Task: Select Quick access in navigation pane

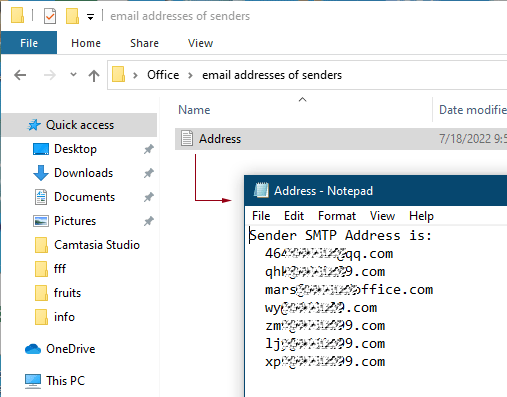Action: tap(79, 125)
